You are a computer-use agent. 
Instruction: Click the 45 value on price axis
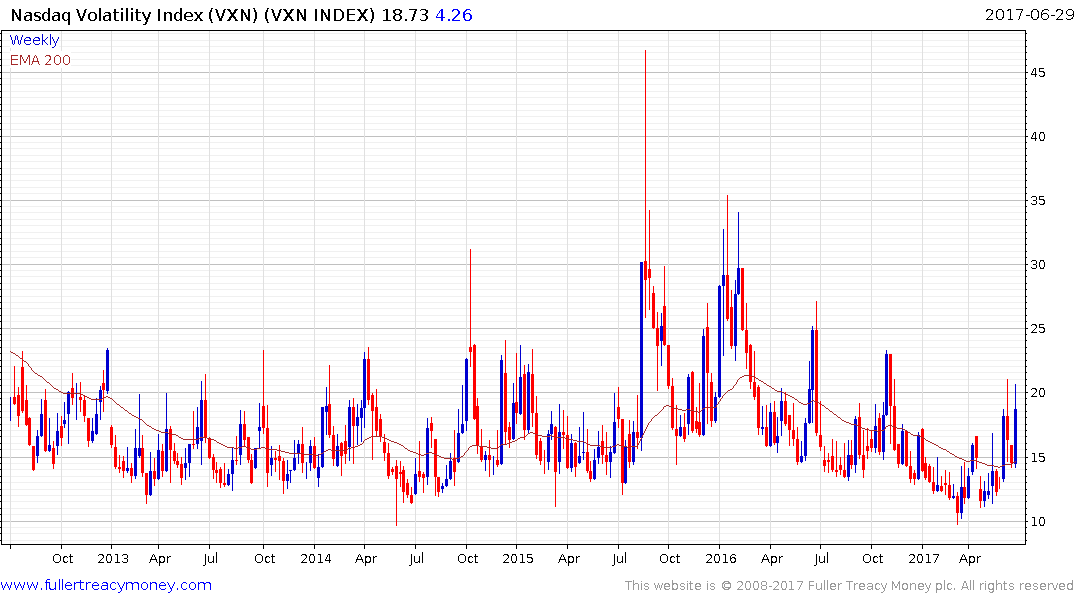[x=1037, y=73]
